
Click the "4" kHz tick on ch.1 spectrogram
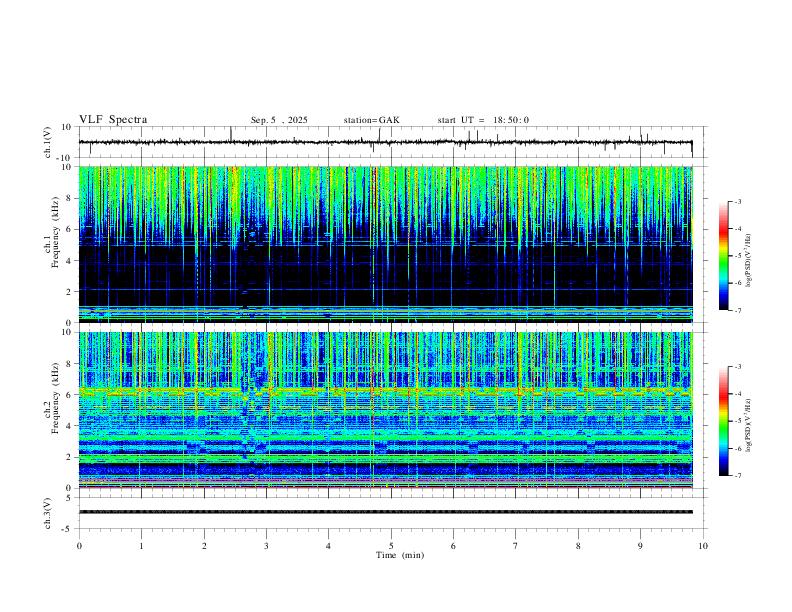(x=70, y=261)
